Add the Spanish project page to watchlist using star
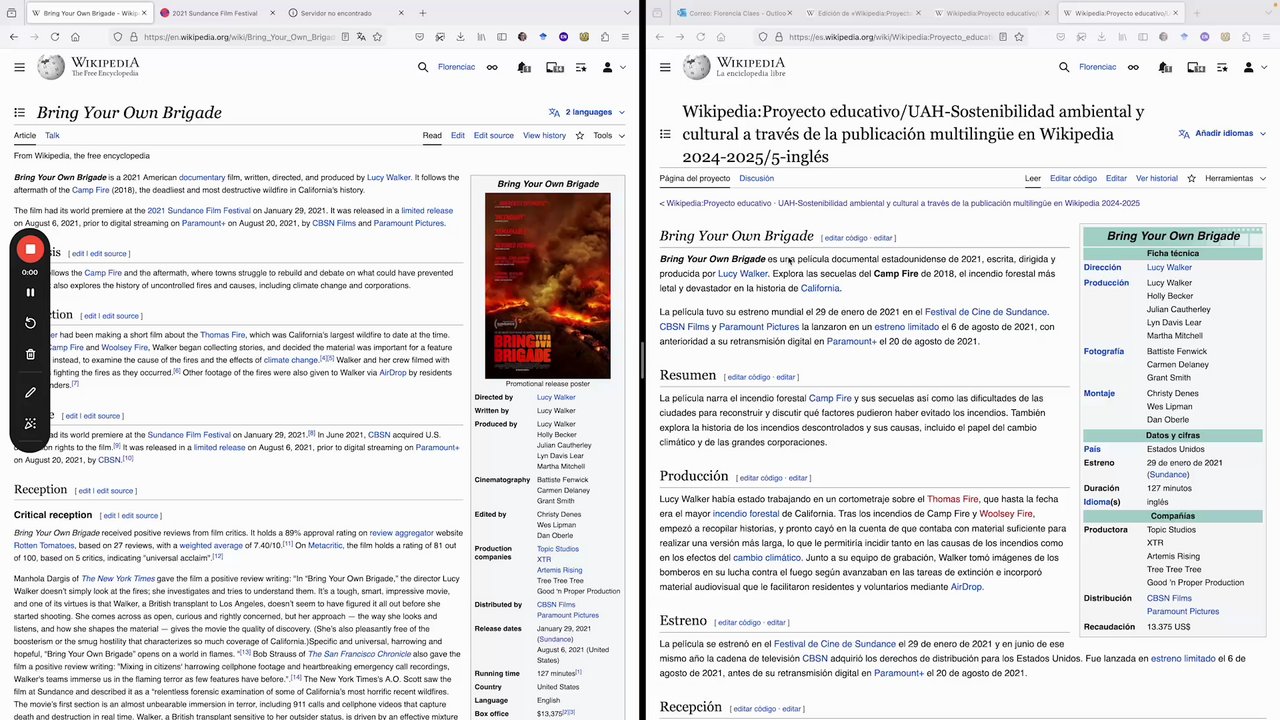This screenshot has height=720, width=1280. click(x=1191, y=178)
